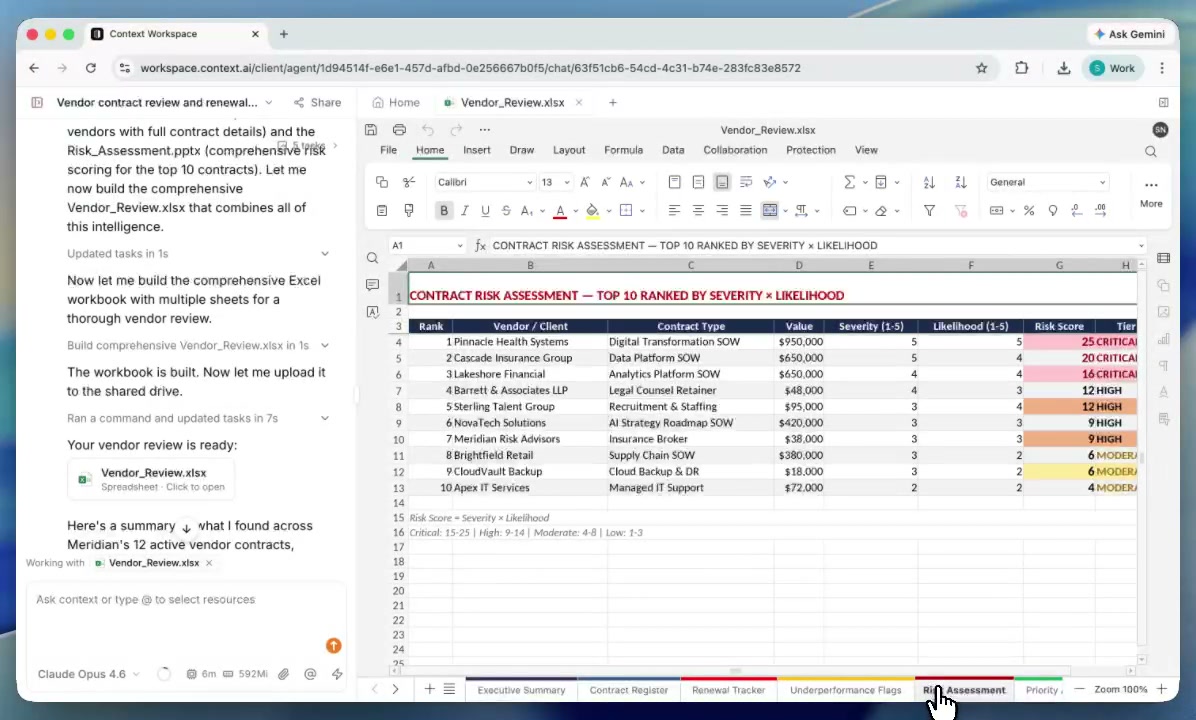The width and height of the screenshot is (1196, 720).
Task: Click the Home tab in workspace
Action: click(x=396, y=102)
